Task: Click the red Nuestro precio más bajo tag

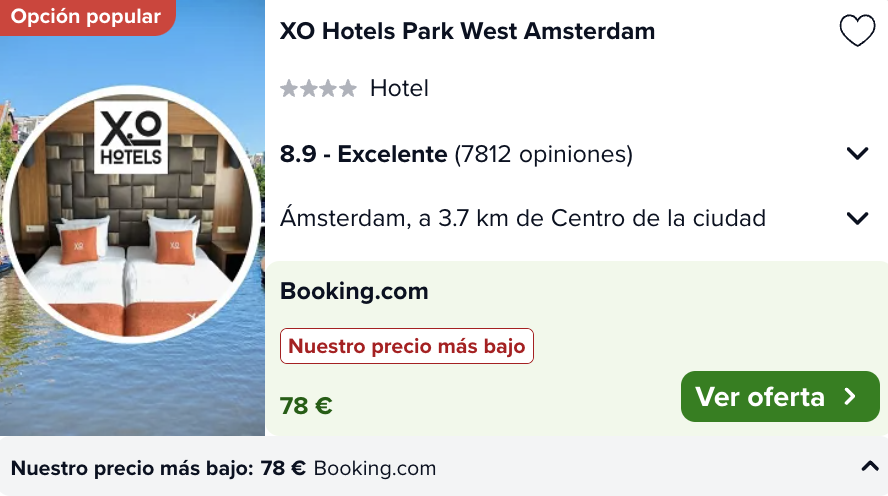Action: click(x=407, y=346)
